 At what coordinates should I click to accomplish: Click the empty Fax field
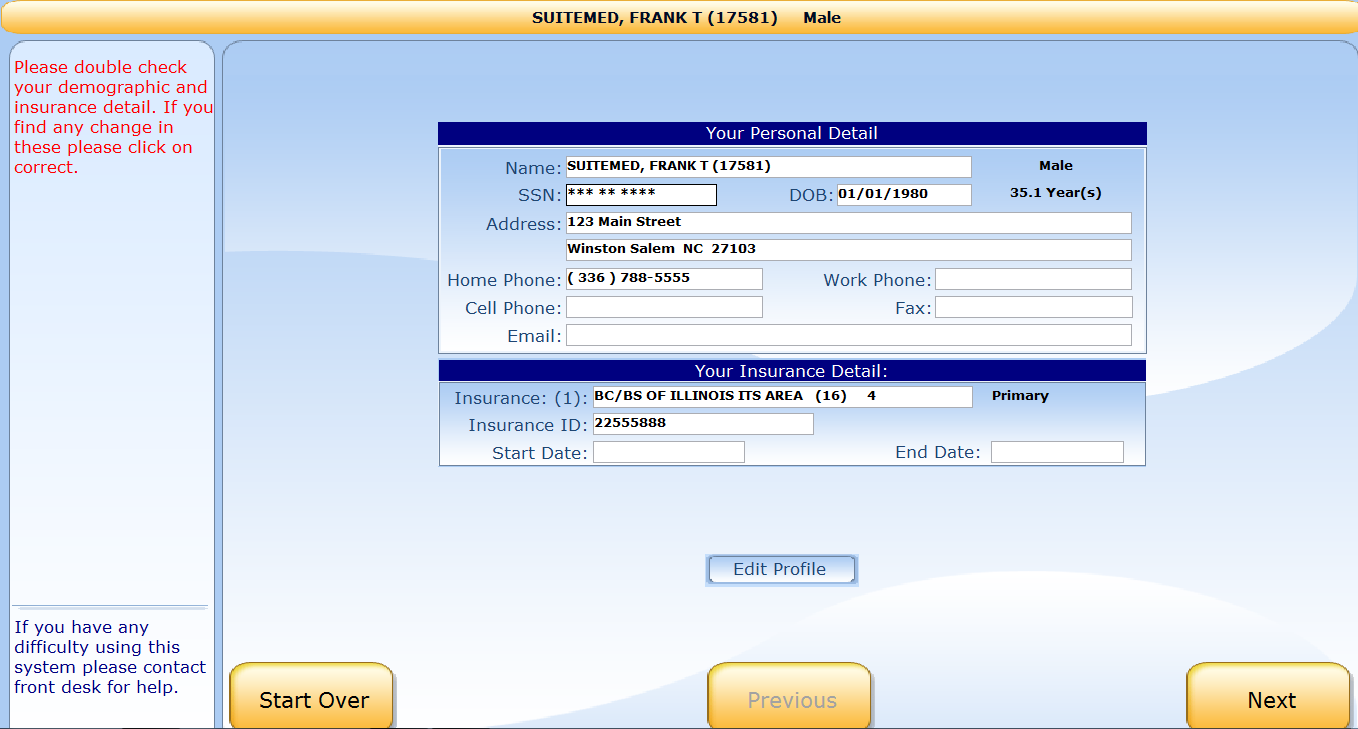pos(1033,307)
